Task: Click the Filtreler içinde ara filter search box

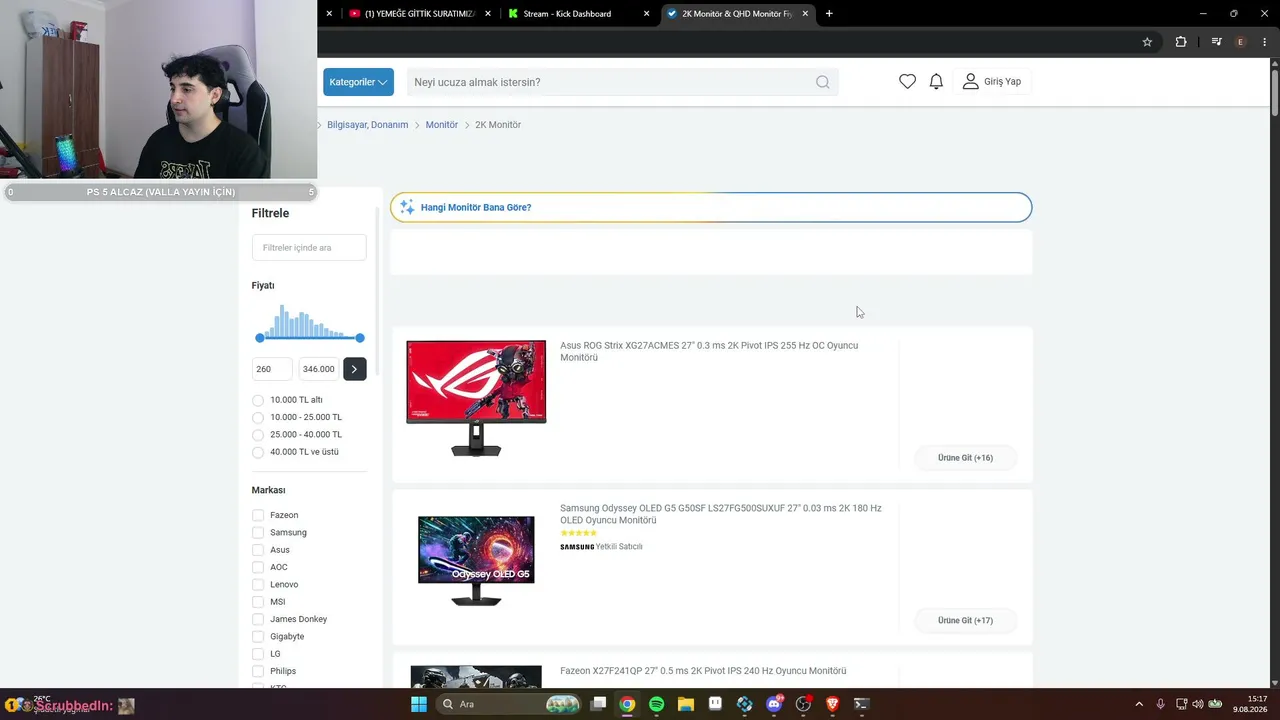Action: [x=309, y=248]
